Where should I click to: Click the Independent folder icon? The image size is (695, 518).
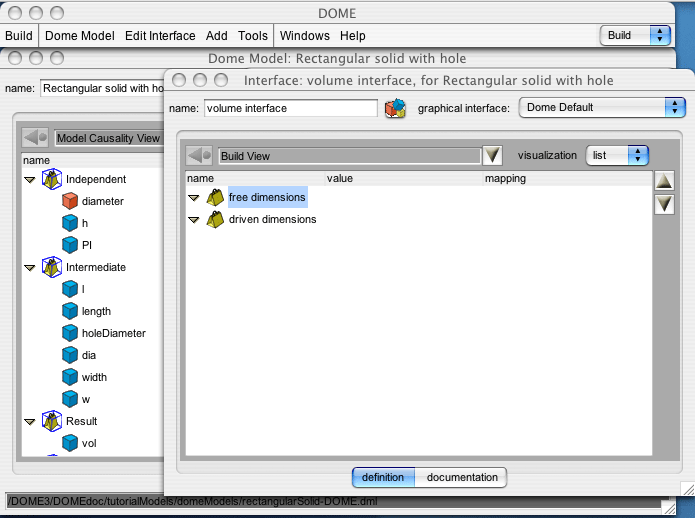(x=51, y=179)
